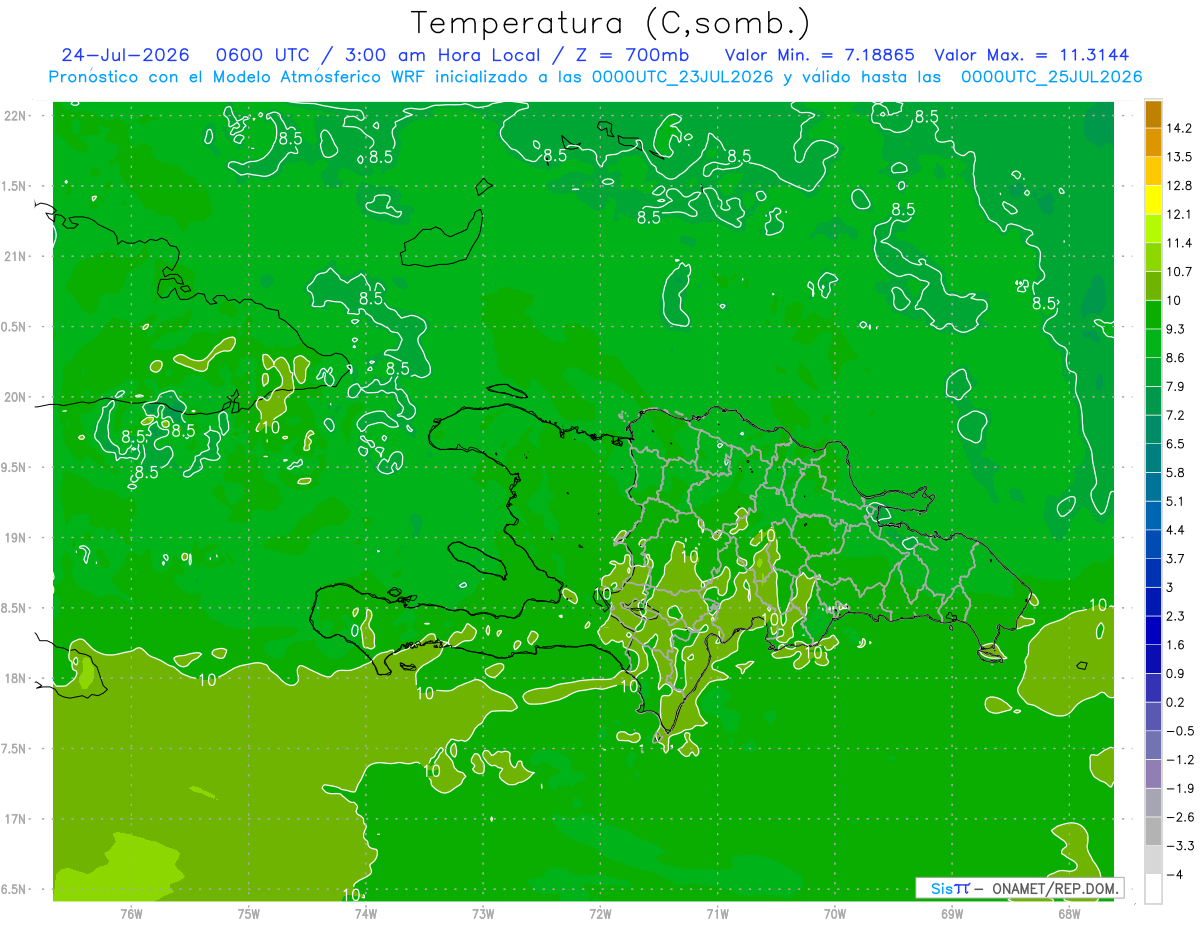Select the date text "24-Jul-2026"
This screenshot has width=1200, height=927.
[x=125, y=56]
